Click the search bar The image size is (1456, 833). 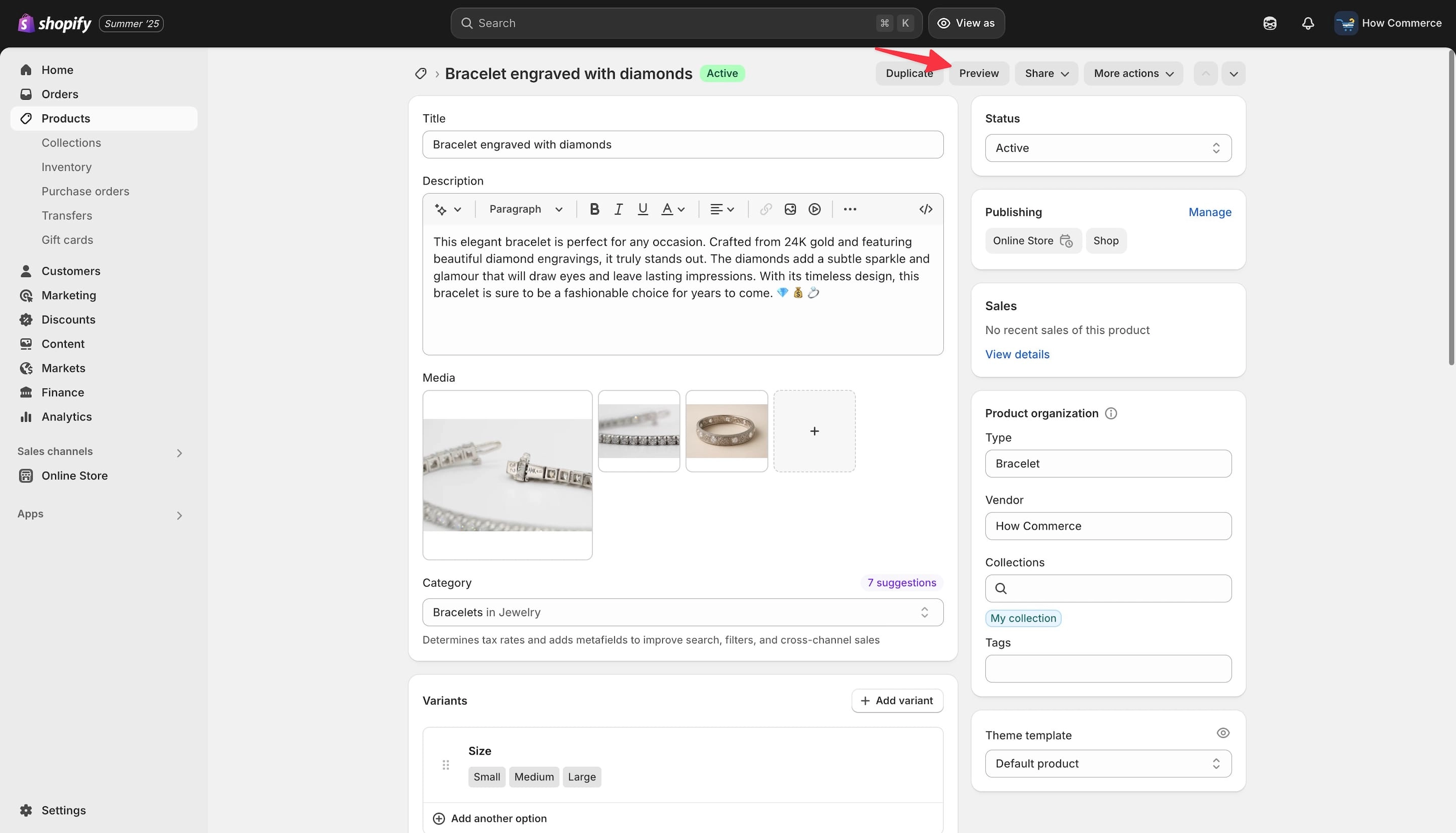click(x=686, y=23)
